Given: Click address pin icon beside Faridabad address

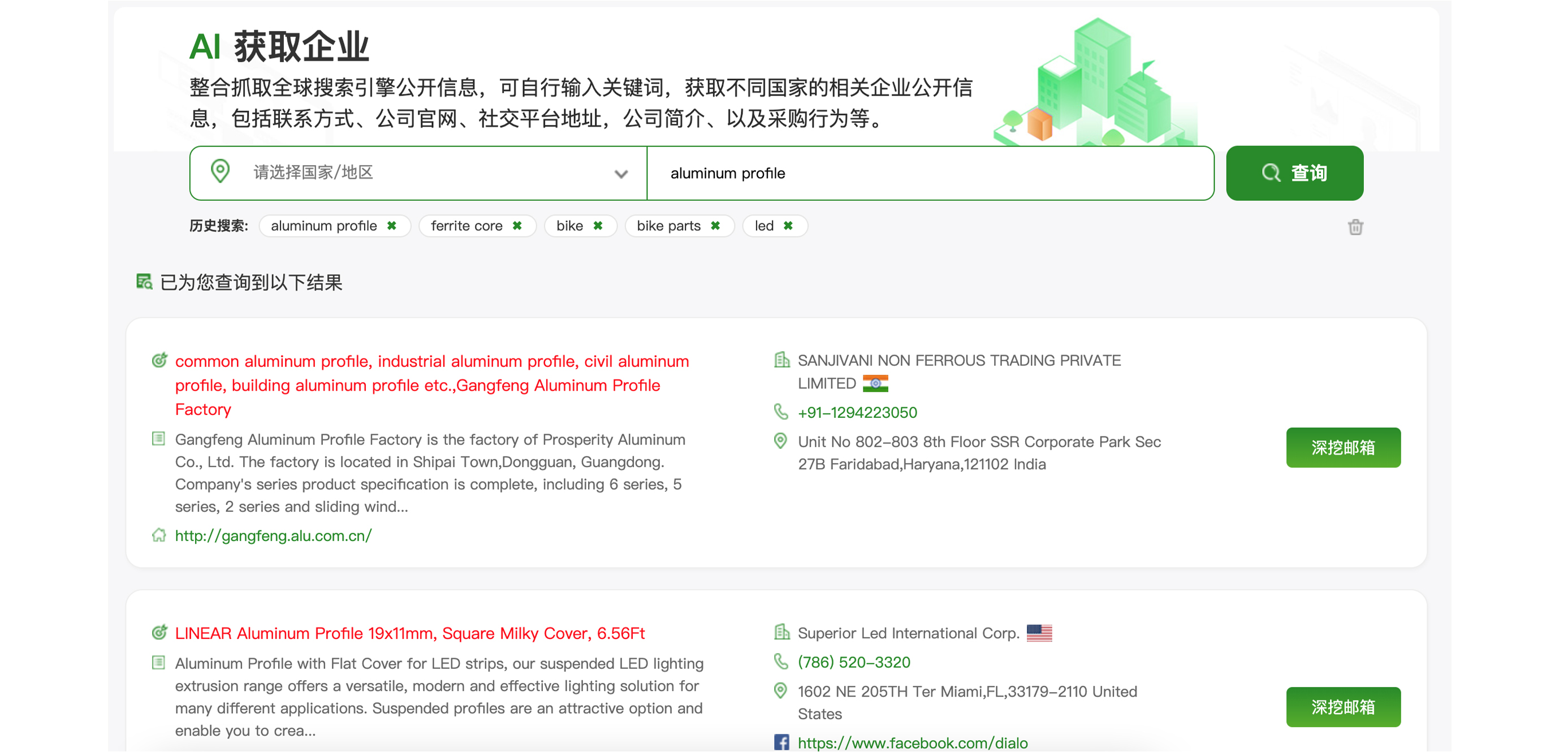Looking at the screenshot, I should tap(780, 441).
